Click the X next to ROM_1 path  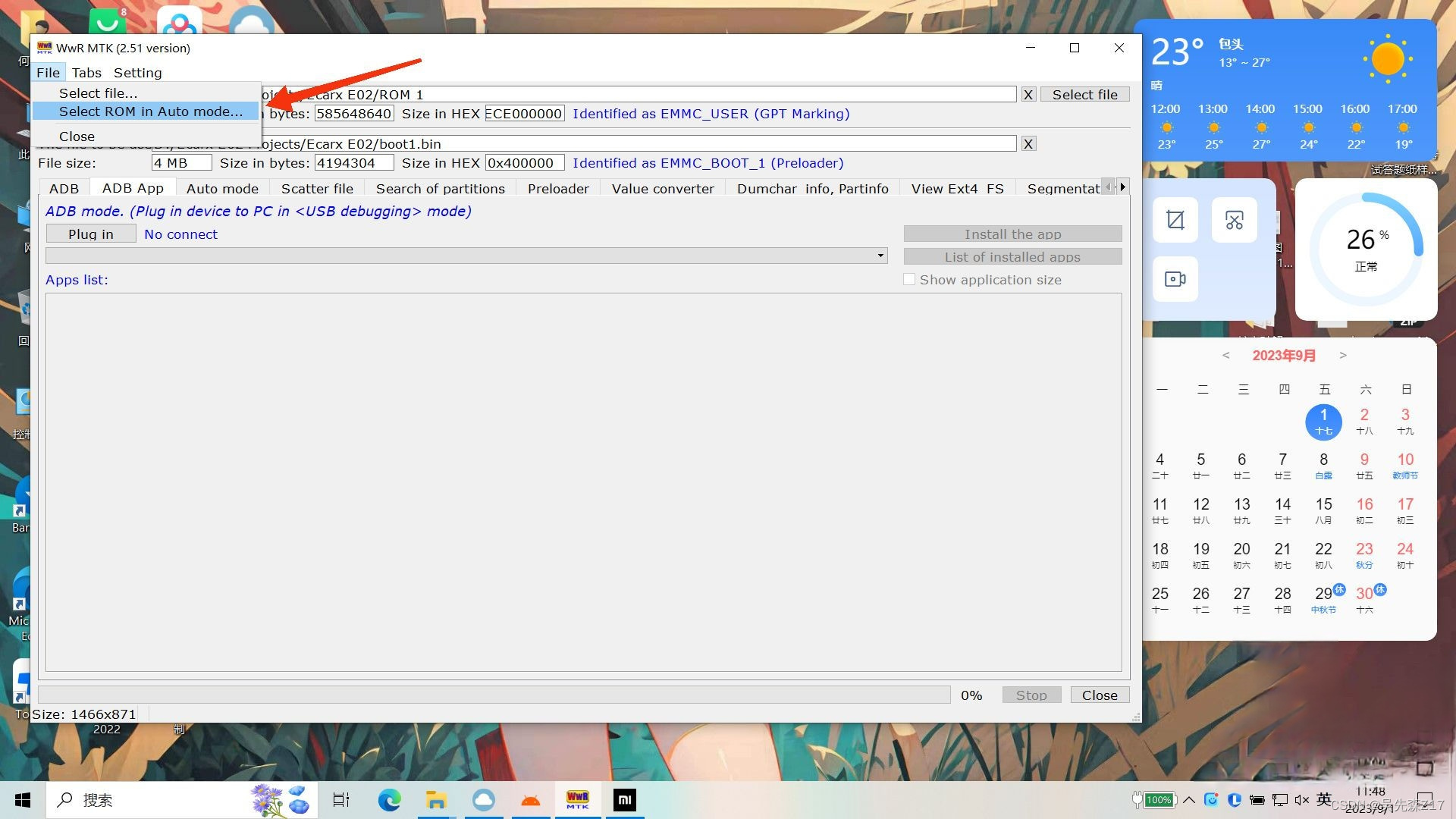1028,95
